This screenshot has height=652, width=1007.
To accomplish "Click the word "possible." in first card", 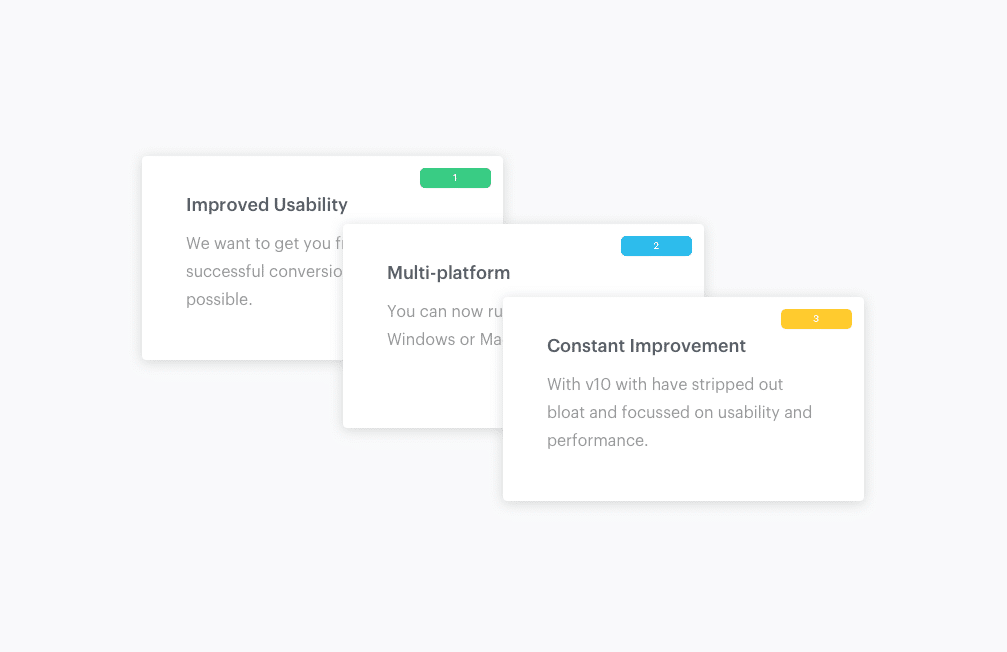I will pyautogui.click(x=219, y=299).
